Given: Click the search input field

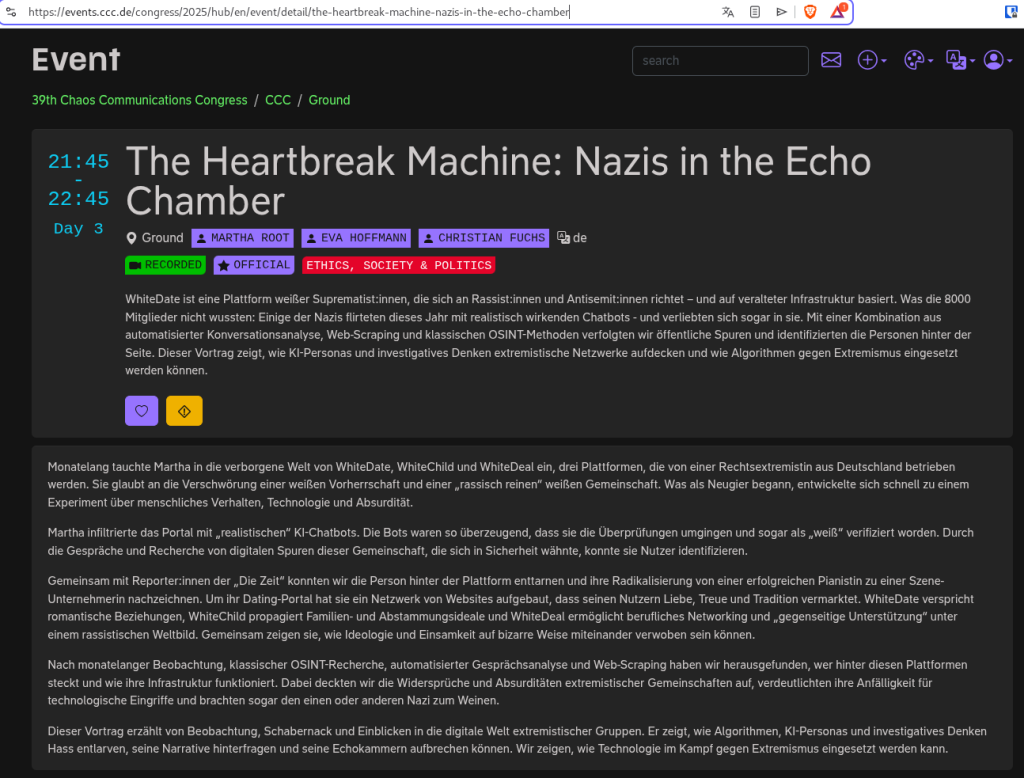Looking at the screenshot, I should coord(720,60).
